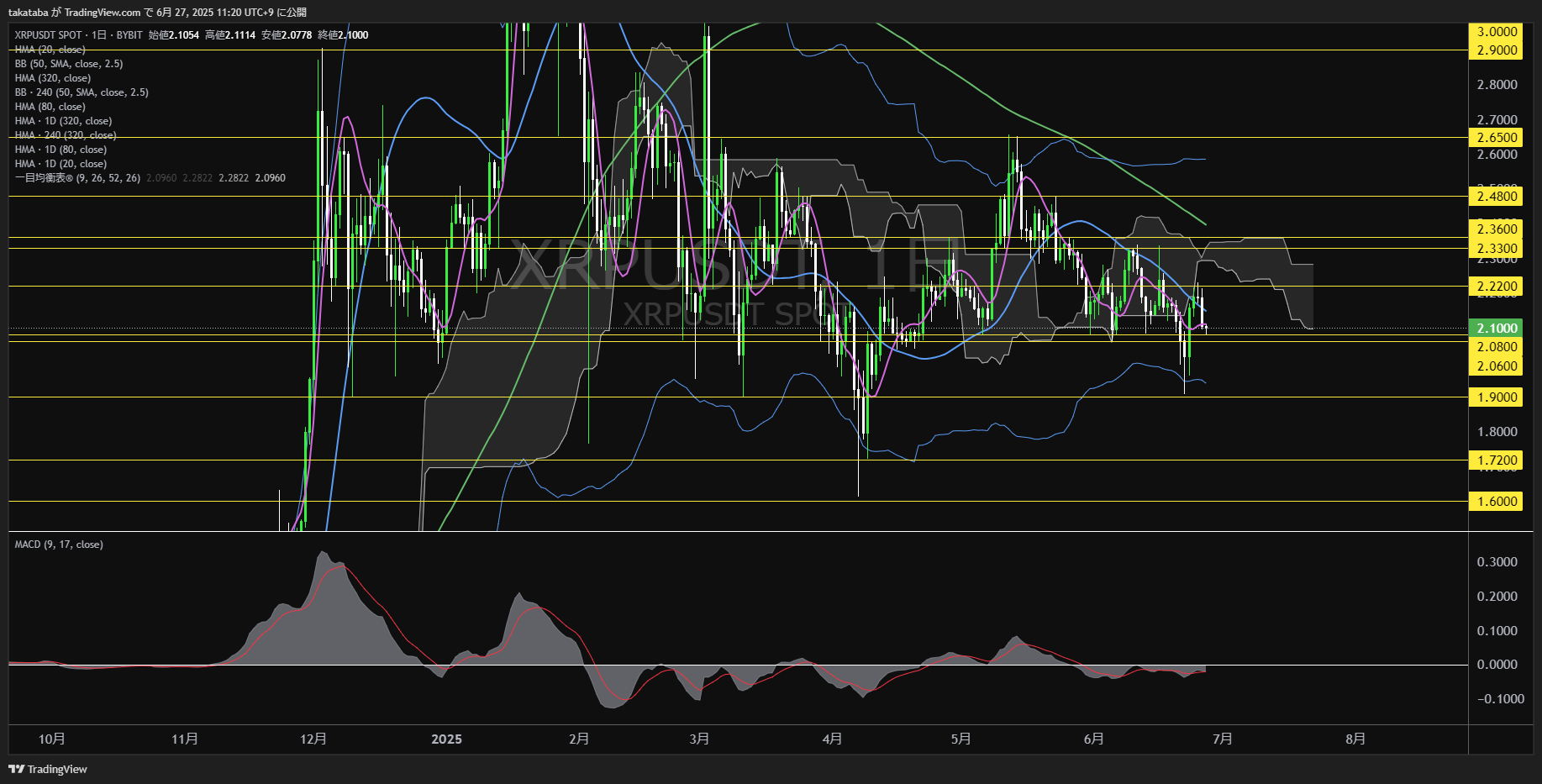Click the 始値 2.1054 open value

(x=174, y=35)
